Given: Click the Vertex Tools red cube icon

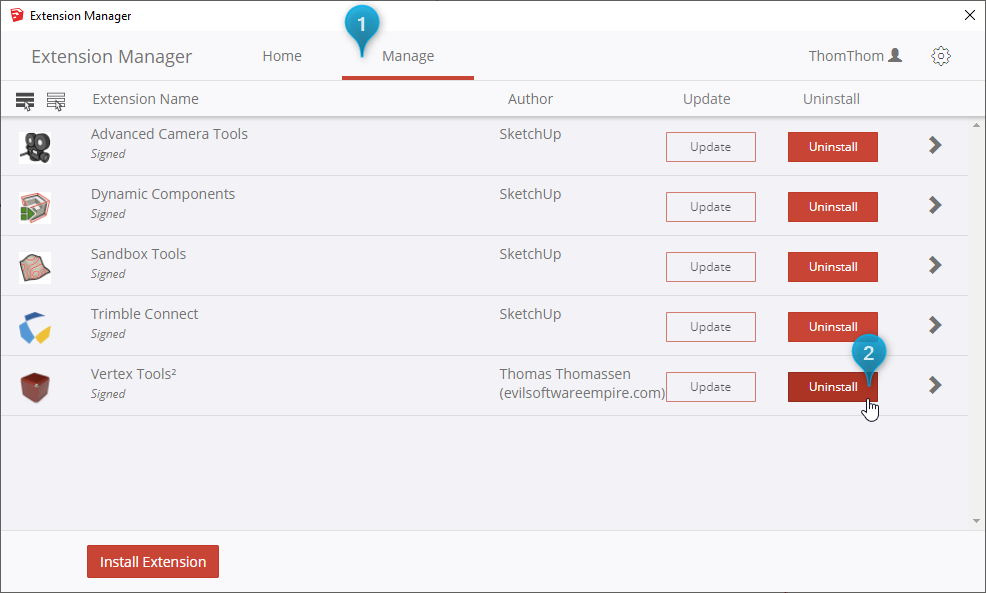Looking at the screenshot, I should point(35,387).
